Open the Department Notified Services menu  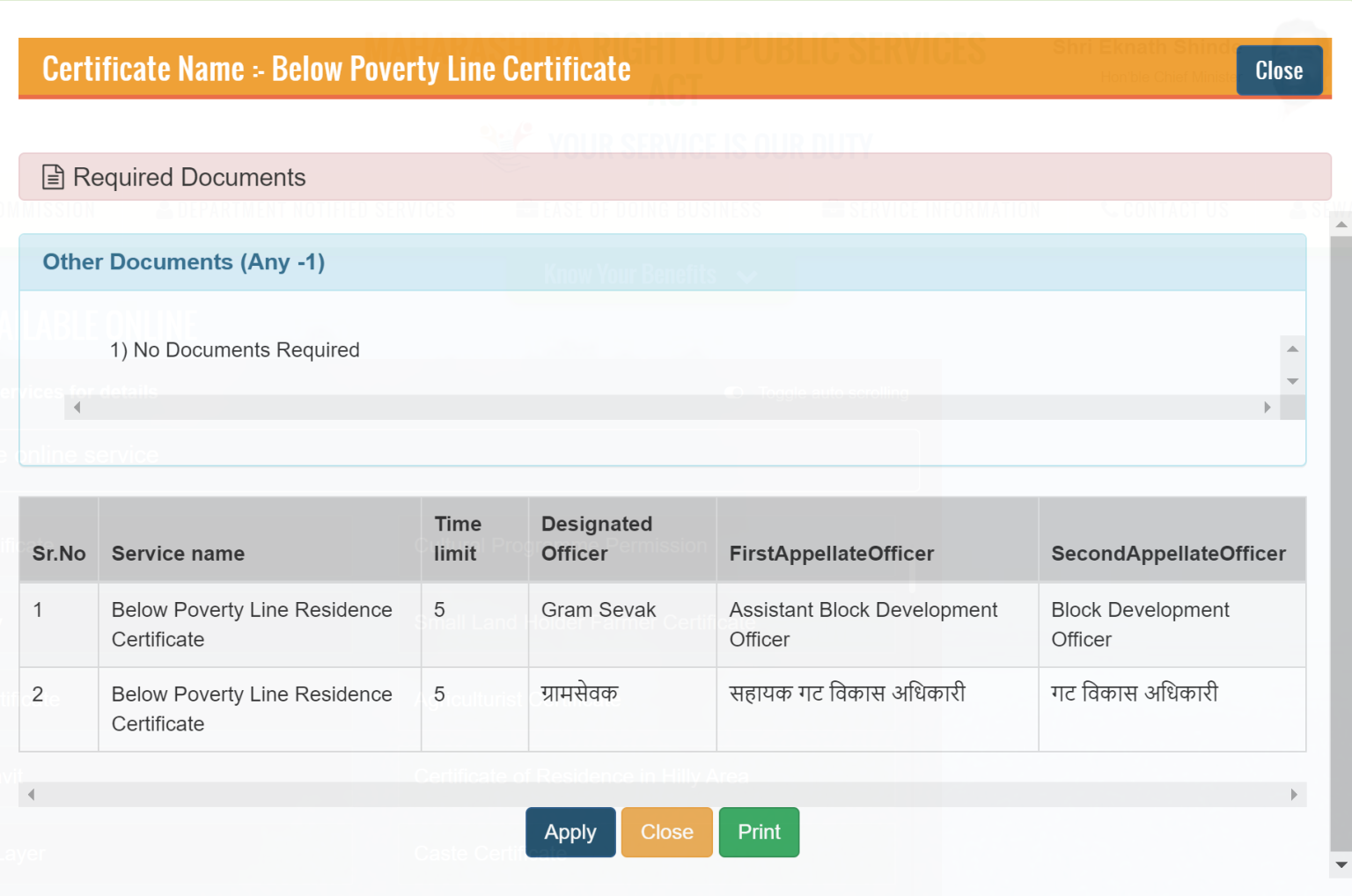pyautogui.click(x=314, y=209)
